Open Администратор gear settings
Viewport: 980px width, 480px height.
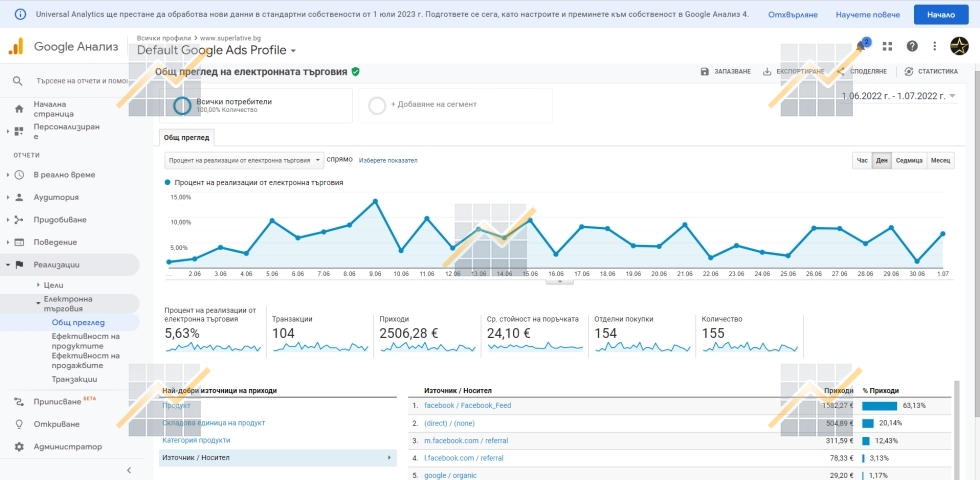point(19,446)
